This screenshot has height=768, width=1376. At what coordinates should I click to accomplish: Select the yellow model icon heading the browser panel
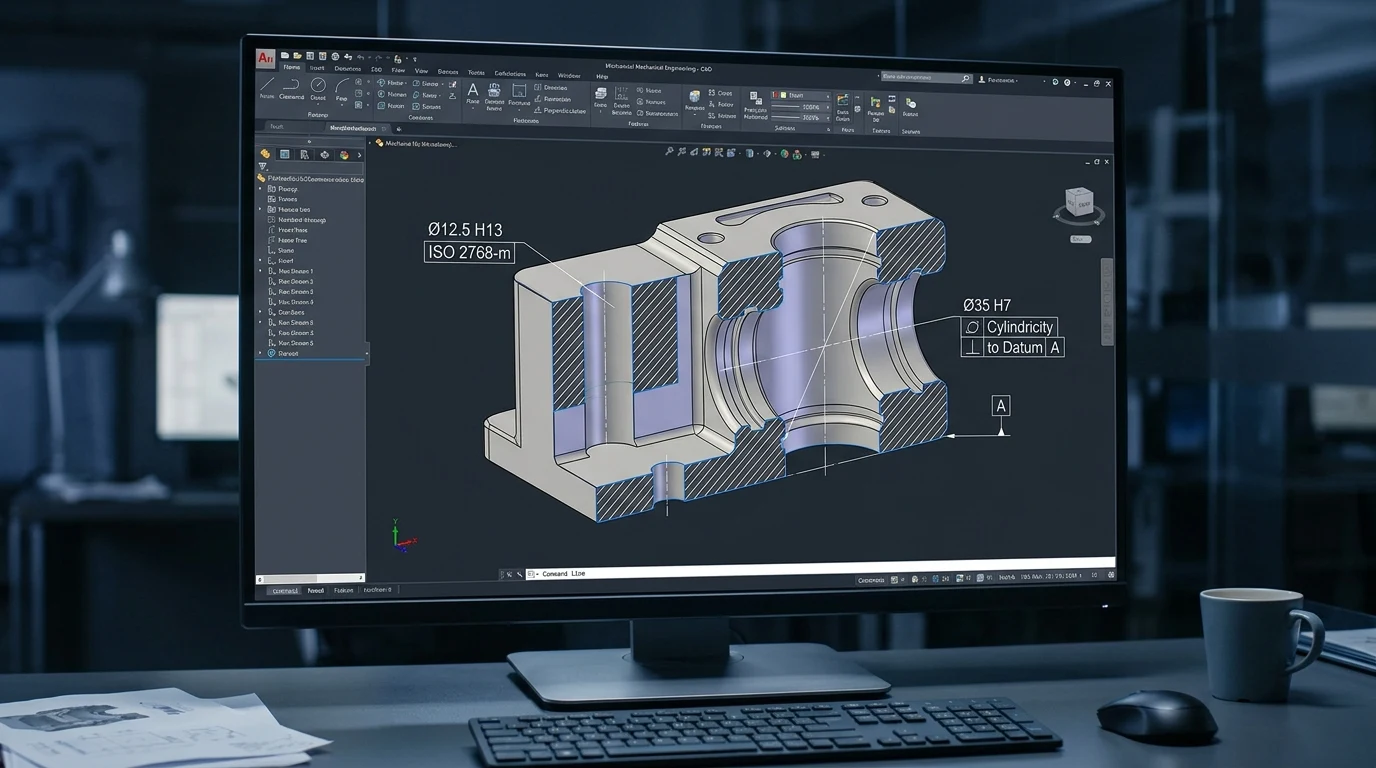point(265,154)
